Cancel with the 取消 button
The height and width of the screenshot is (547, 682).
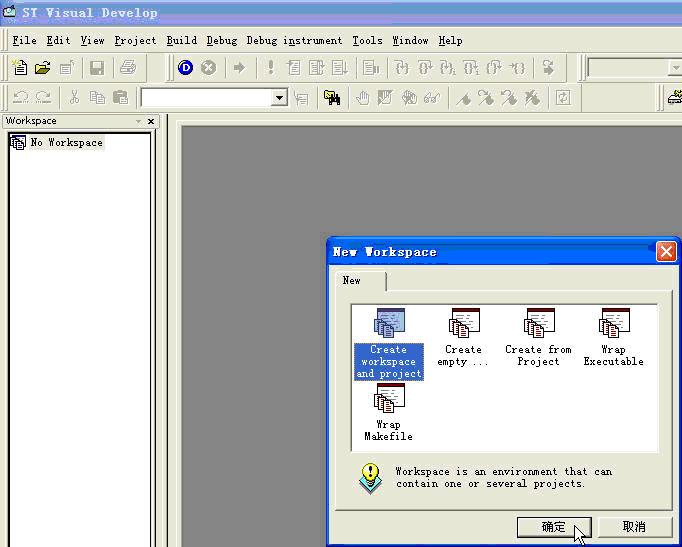(x=634, y=527)
